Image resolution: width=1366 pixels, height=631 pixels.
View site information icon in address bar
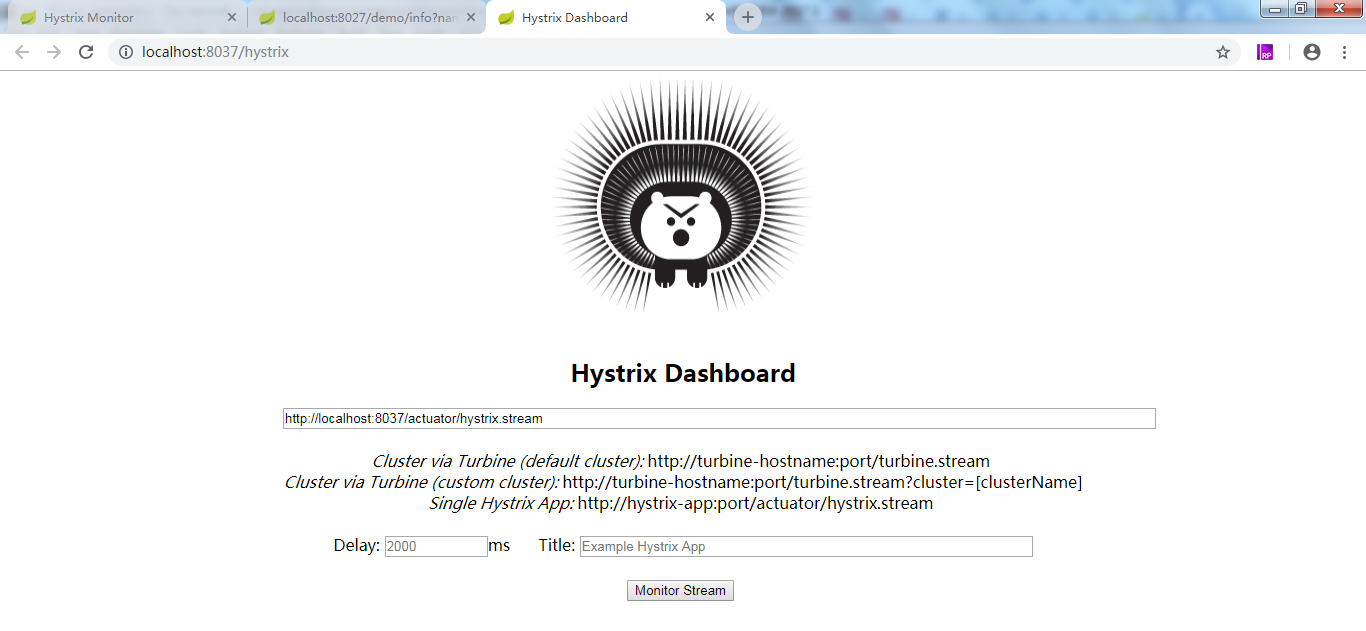click(x=126, y=52)
